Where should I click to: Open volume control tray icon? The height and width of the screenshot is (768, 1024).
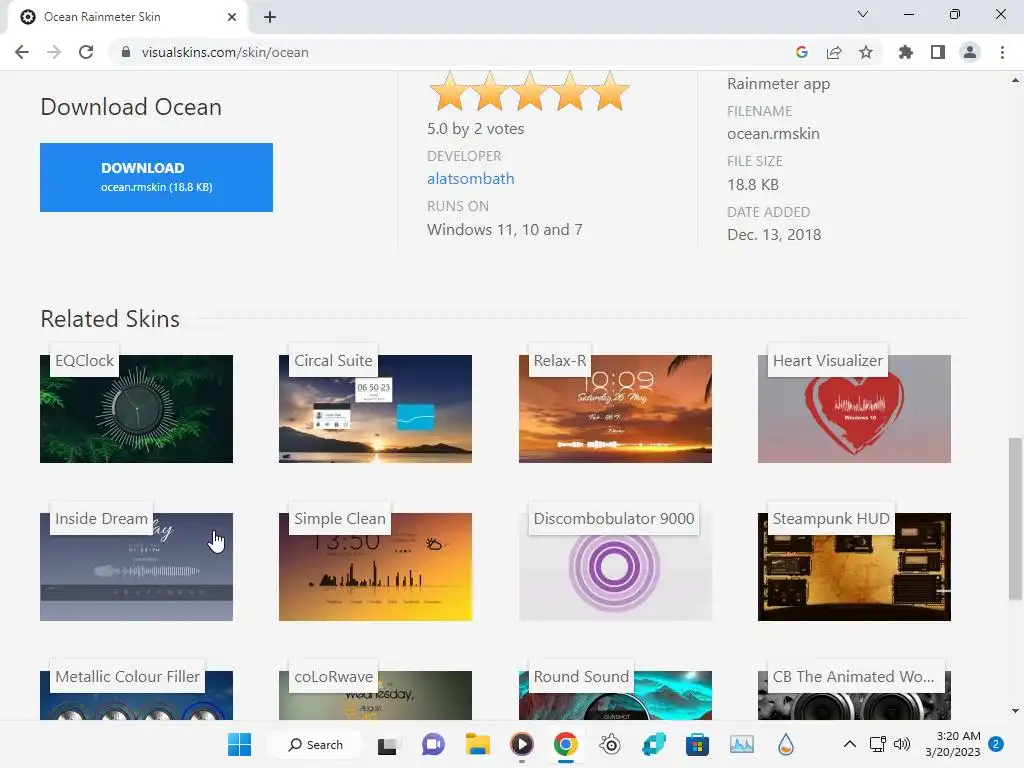(x=902, y=744)
